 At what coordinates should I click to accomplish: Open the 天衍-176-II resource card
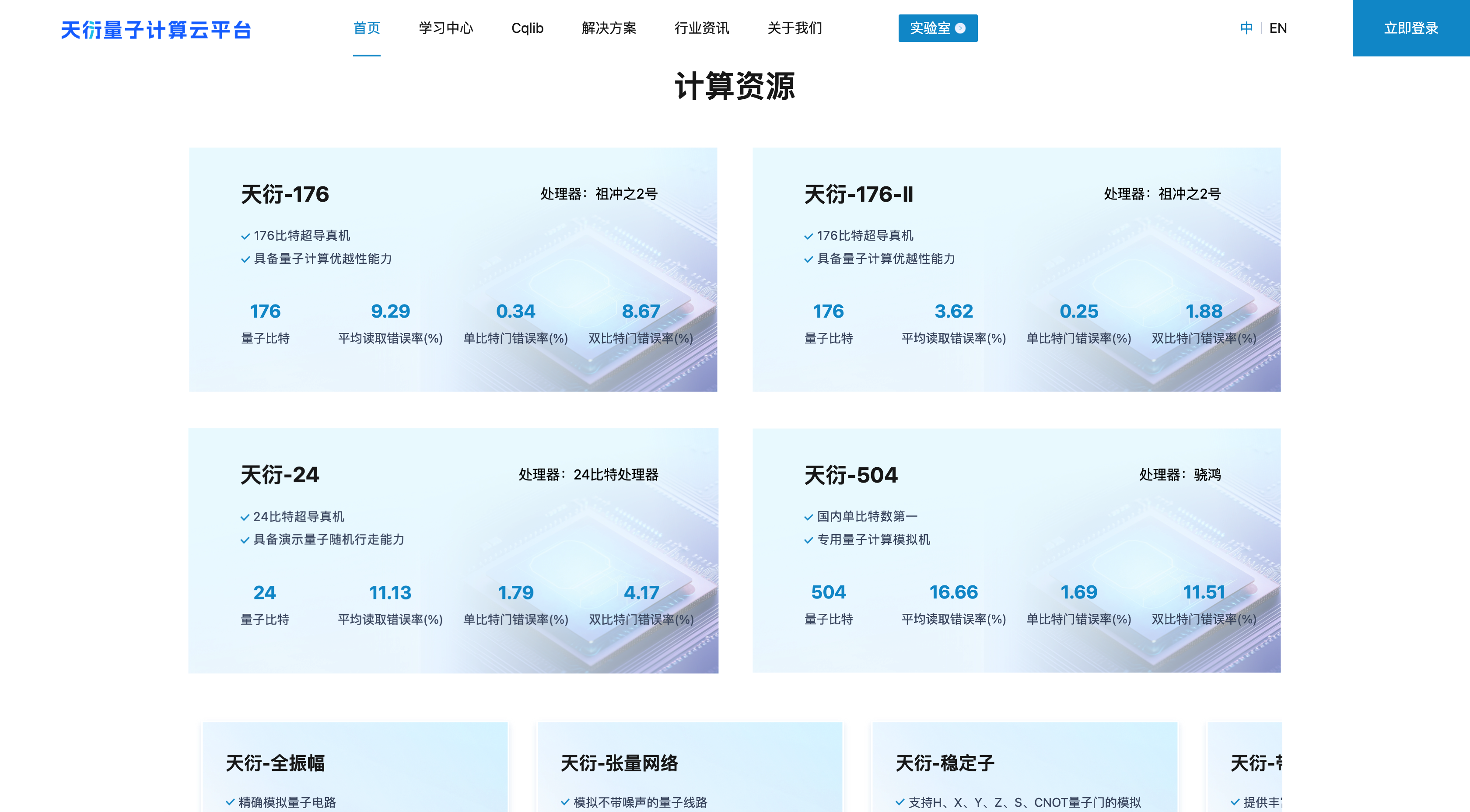pos(1016,269)
